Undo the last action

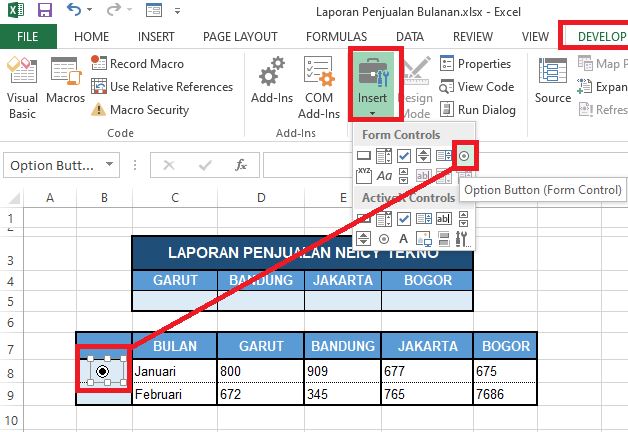74,10
